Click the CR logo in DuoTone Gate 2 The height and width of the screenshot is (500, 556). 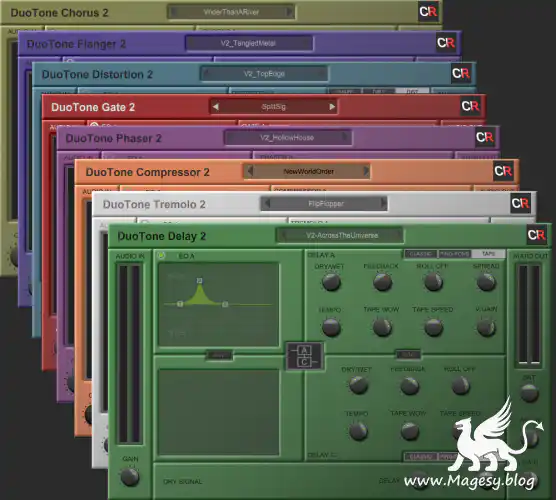tap(470, 106)
